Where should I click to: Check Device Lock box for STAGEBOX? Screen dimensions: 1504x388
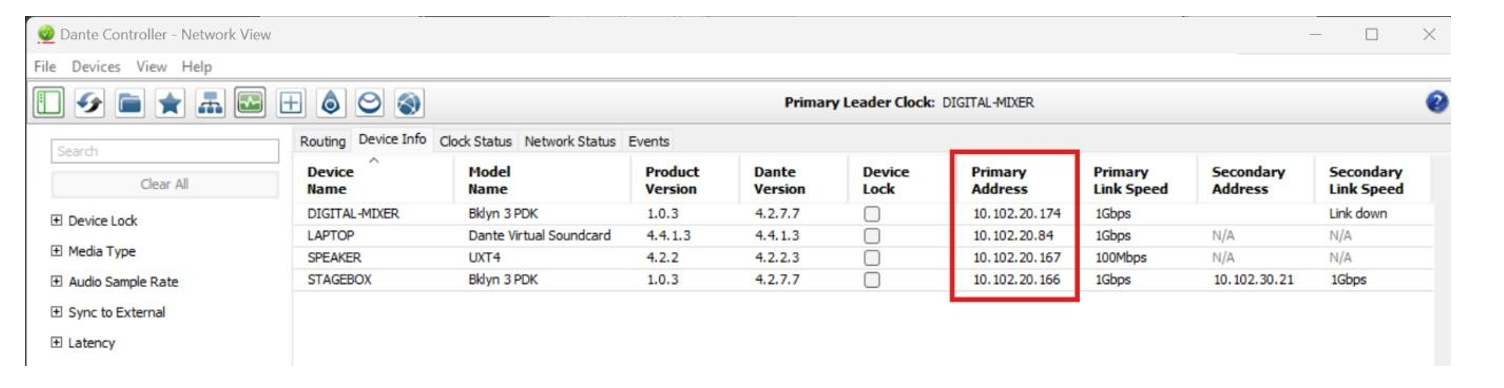871,280
